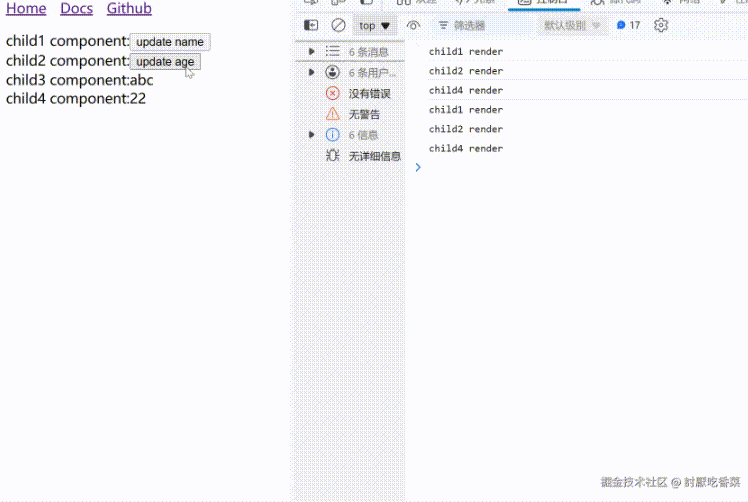Click the console prompt chevron
The width and height of the screenshot is (748, 502).
coord(418,167)
